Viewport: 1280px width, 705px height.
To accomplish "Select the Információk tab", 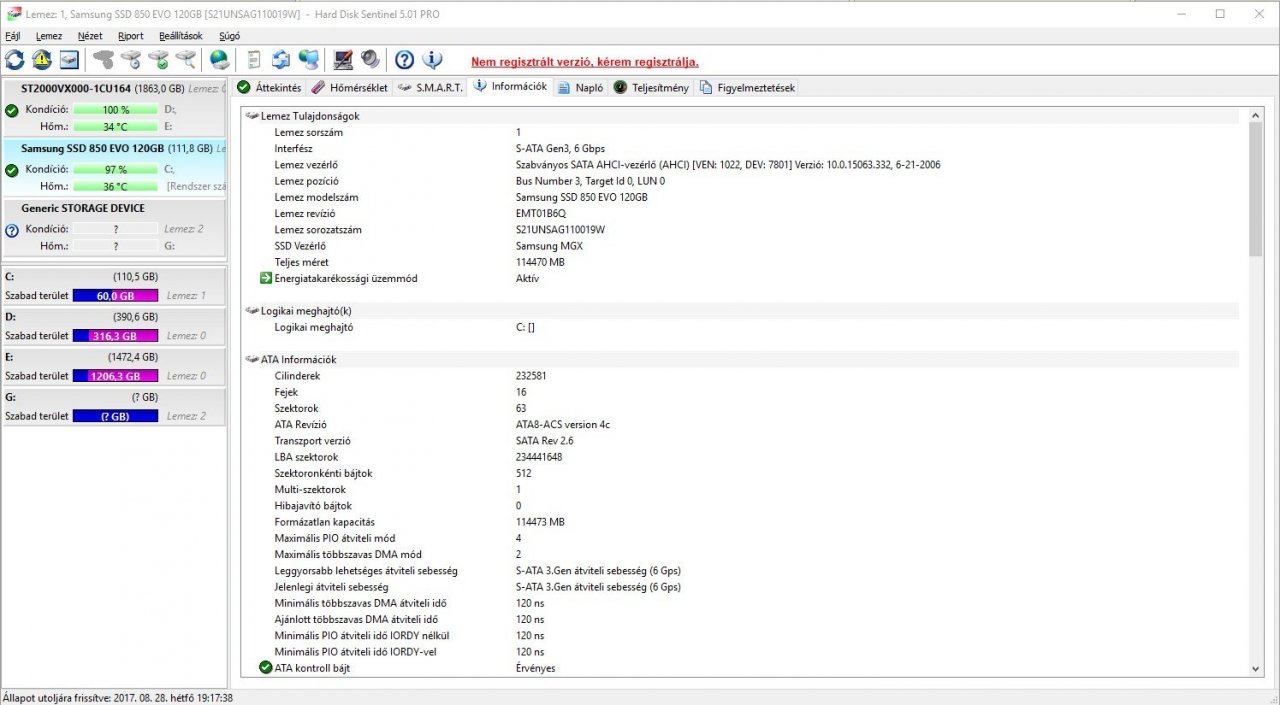I will (x=510, y=87).
